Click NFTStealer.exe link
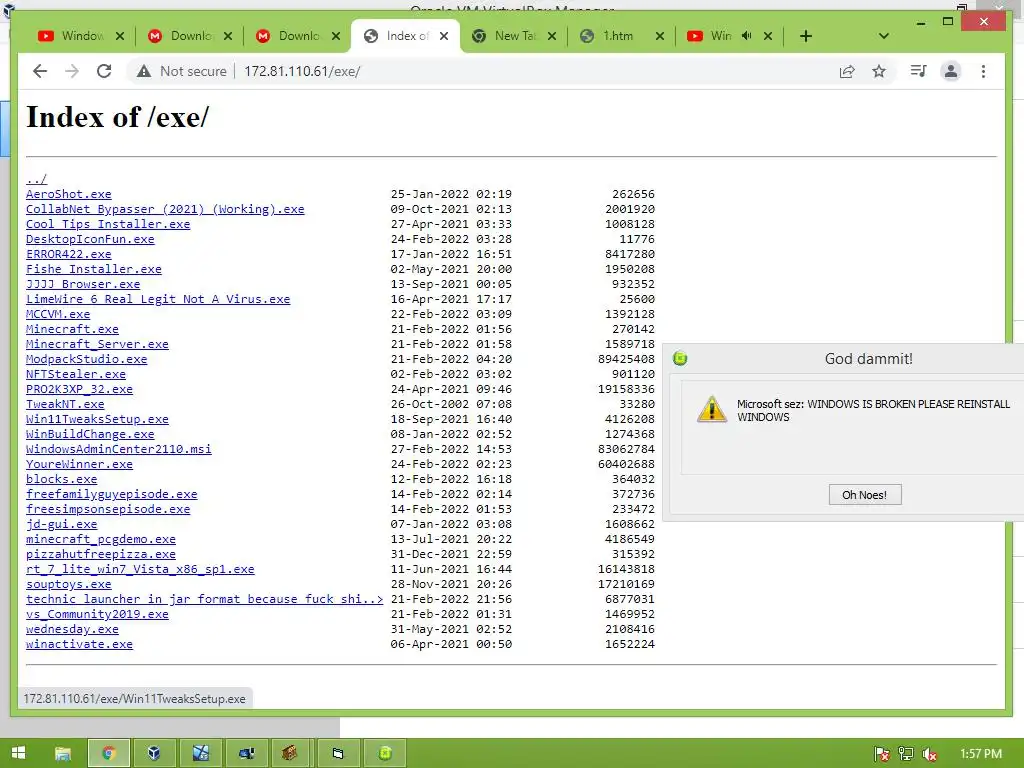The height and width of the screenshot is (768, 1024). pyautogui.click(x=76, y=374)
